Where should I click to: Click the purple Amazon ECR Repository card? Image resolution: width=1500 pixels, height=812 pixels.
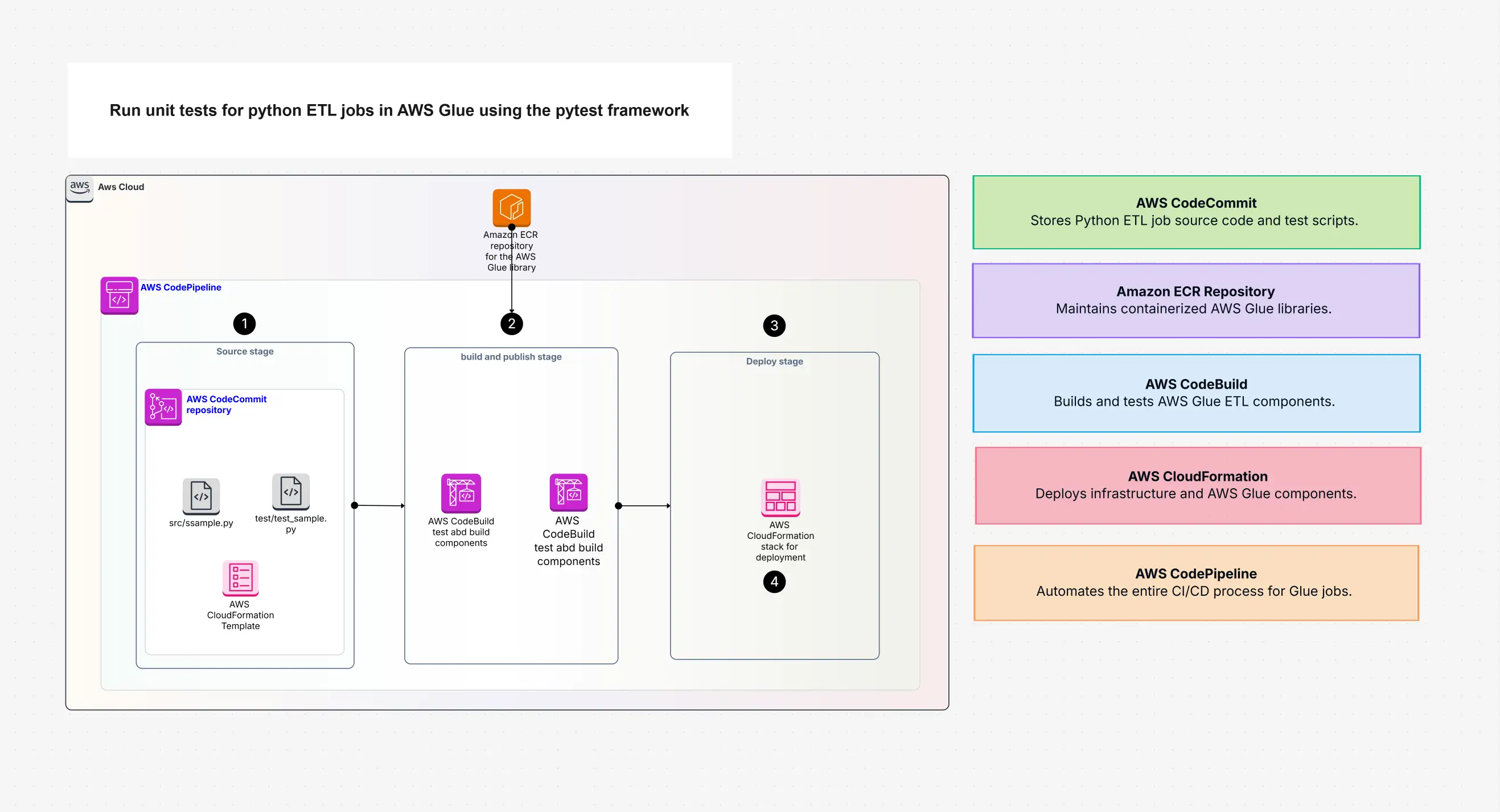pyautogui.click(x=1196, y=300)
